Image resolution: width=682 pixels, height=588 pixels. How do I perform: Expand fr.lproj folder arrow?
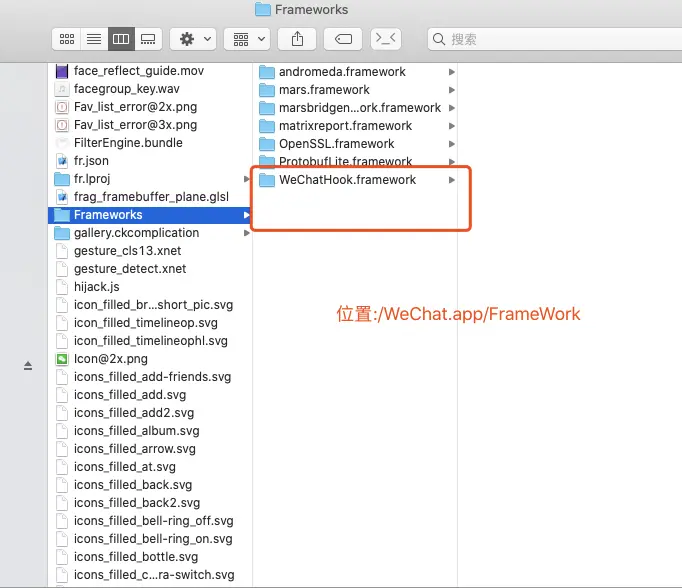pyautogui.click(x=246, y=179)
